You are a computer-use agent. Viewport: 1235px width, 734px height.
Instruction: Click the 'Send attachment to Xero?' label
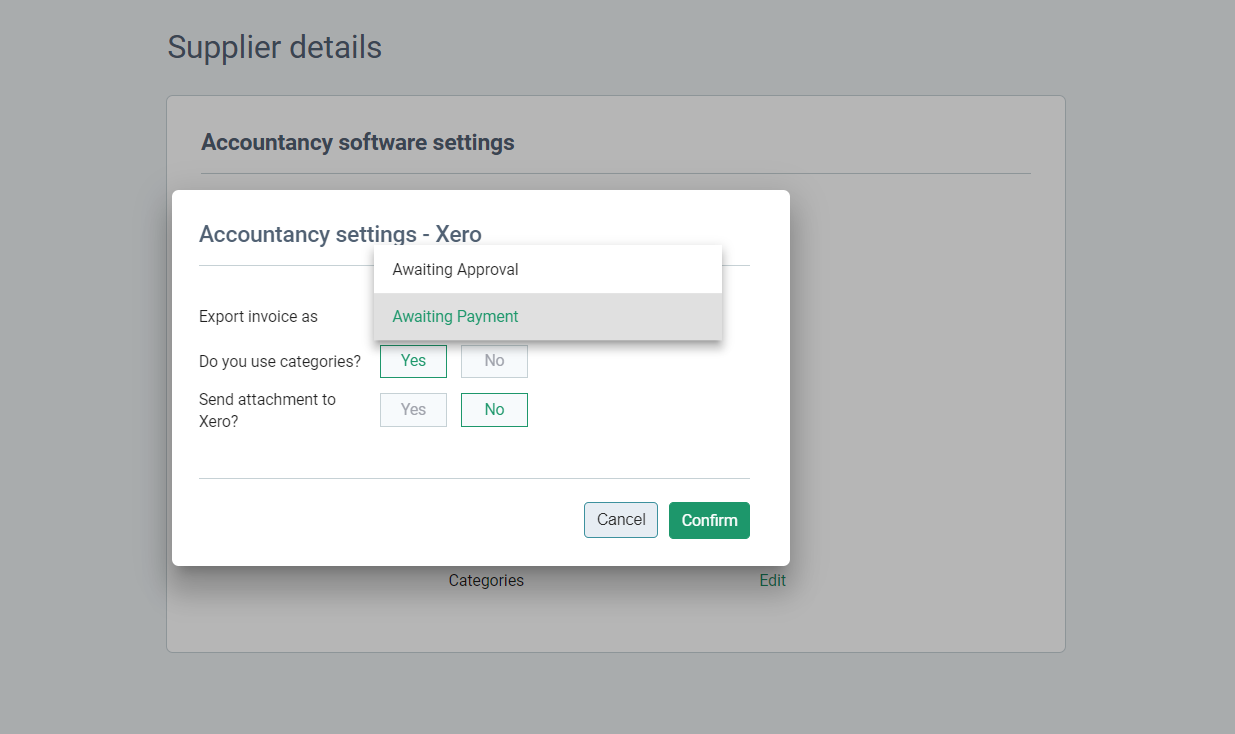pos(268,410)
